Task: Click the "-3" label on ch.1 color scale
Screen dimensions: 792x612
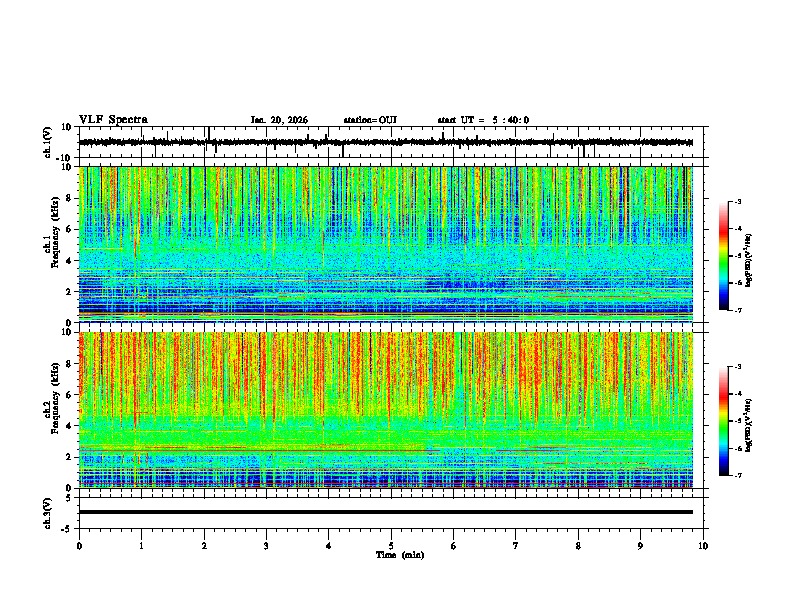Action: coord(737,201)
